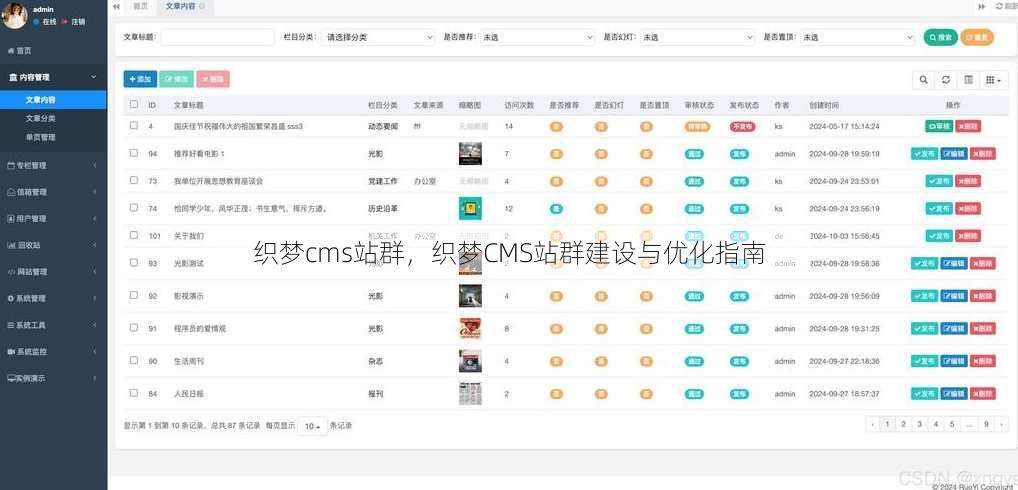
Task: Check the row with ID 73
Action: [134, 180]
